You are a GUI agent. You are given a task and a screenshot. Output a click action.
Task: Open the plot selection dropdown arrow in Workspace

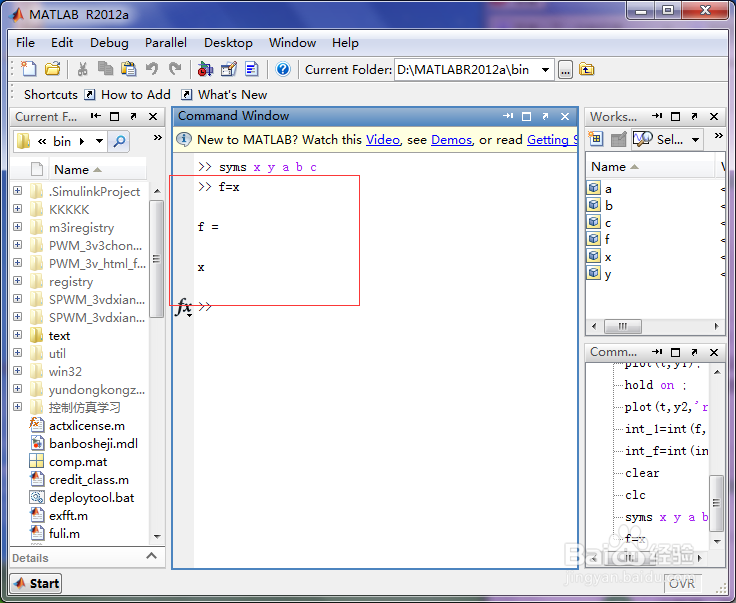695,139
